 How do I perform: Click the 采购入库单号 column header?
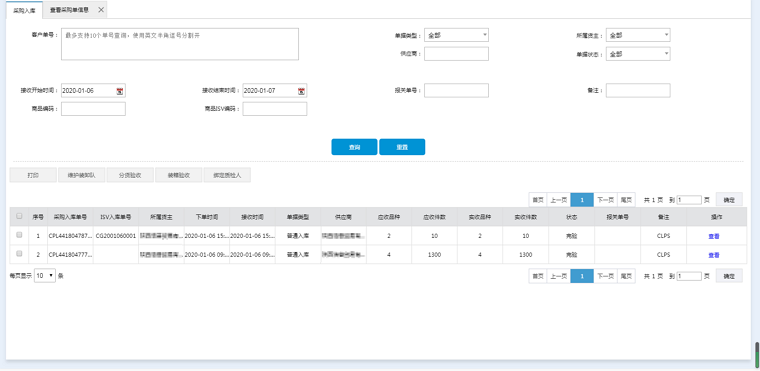(70, 217)
